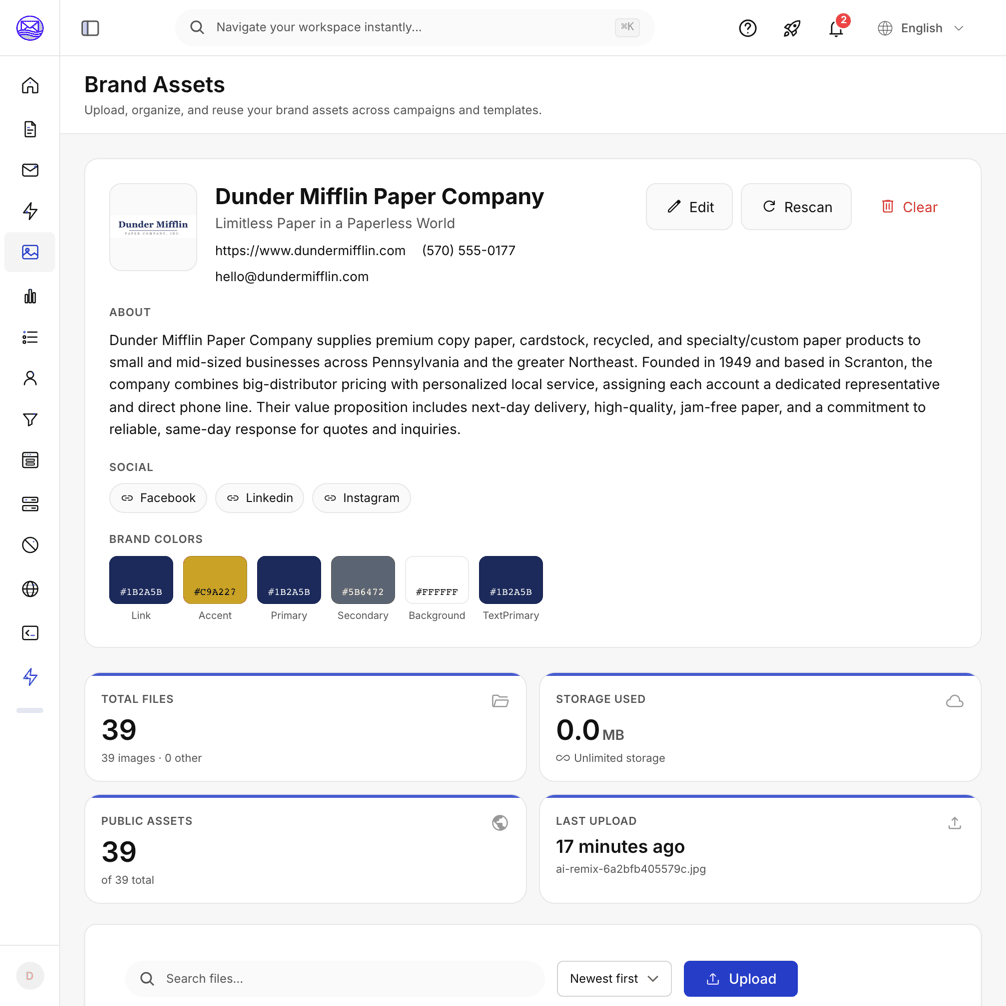Screen dimensions: 1006x1006
Task: Click the folder icon in Total Files card
Action: 500,701
